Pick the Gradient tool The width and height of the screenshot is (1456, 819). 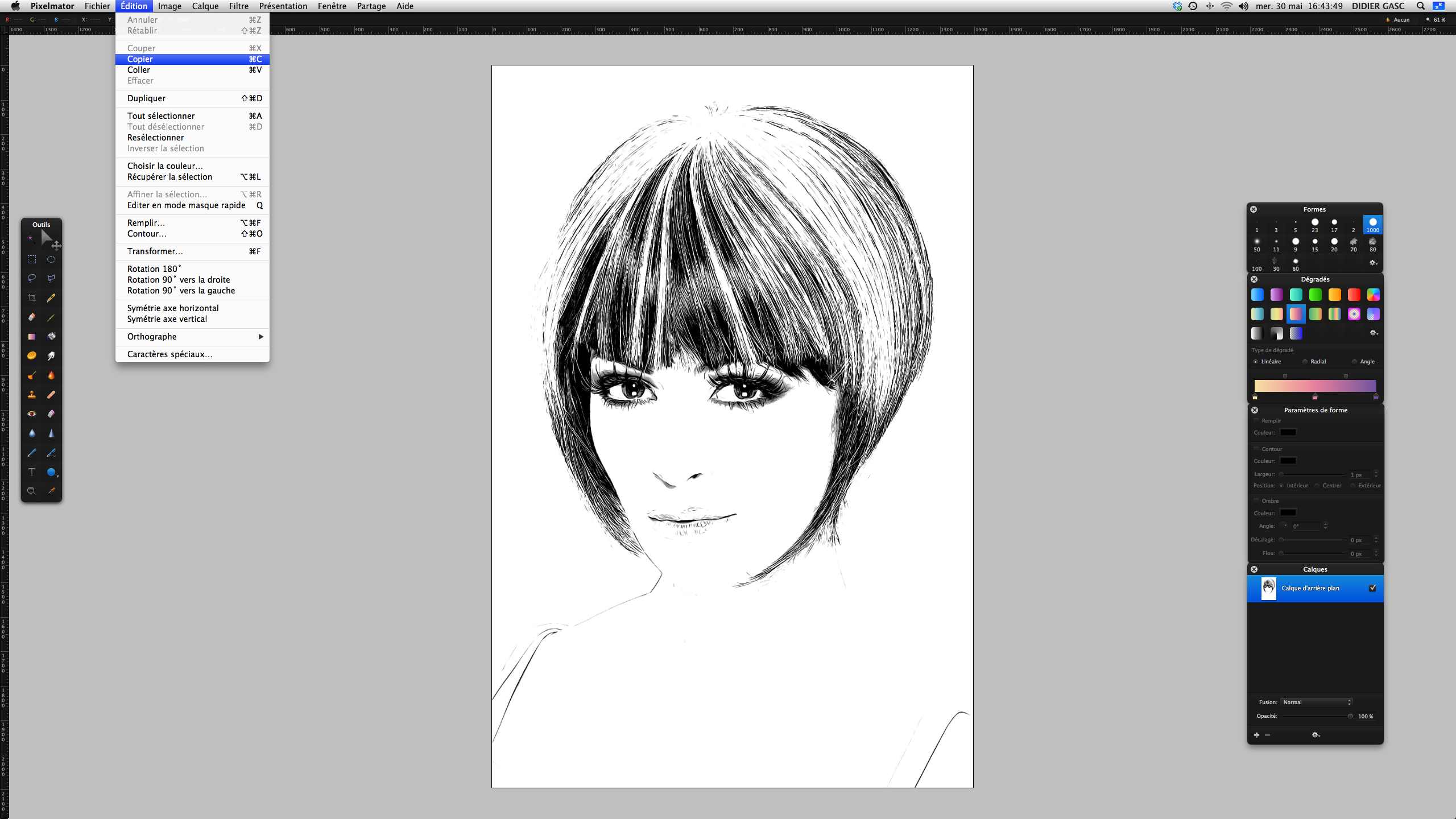coord(32,337)
